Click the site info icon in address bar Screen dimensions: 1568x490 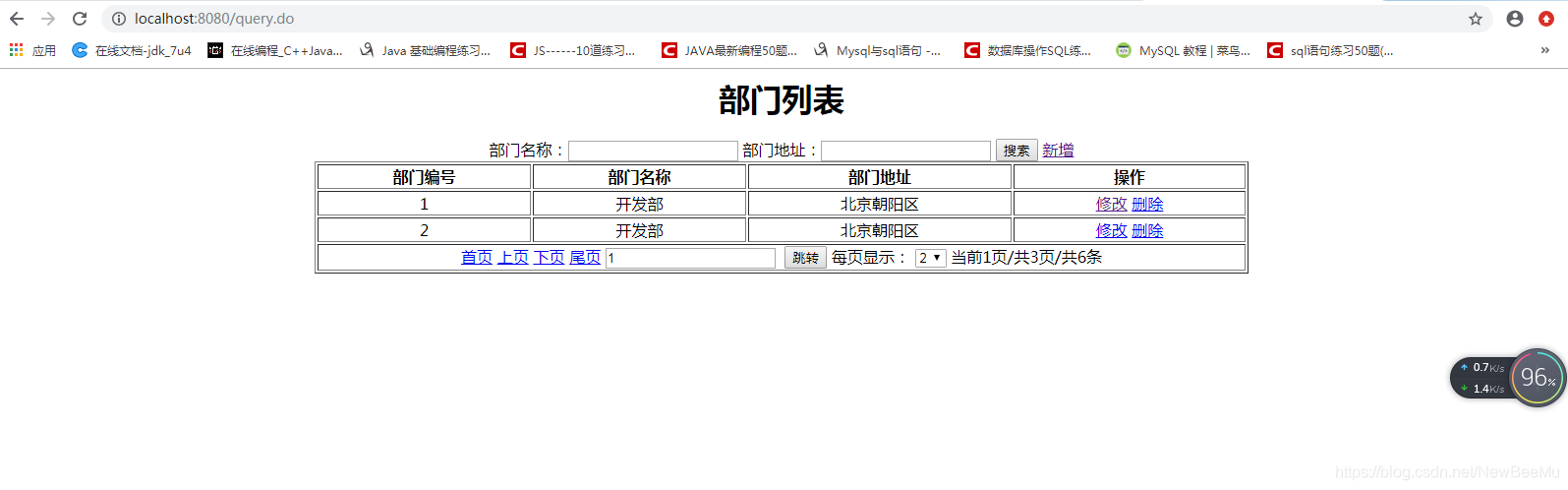pyautogui.click(x=119, y=19)
